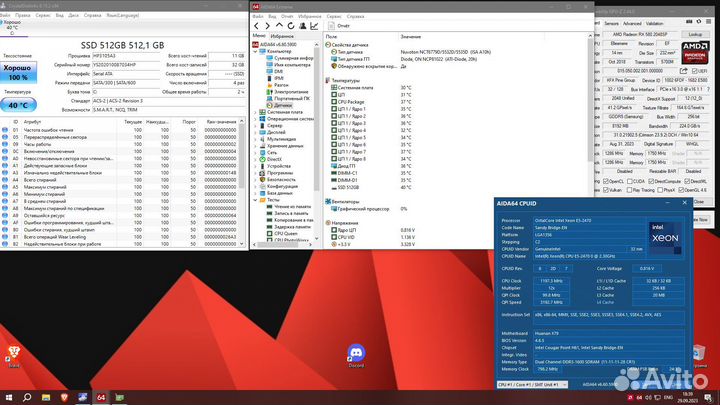This screenshot has width=720, height=405.
Task: Refresh the AIDA64 sensor page
Action: point(291,26)
